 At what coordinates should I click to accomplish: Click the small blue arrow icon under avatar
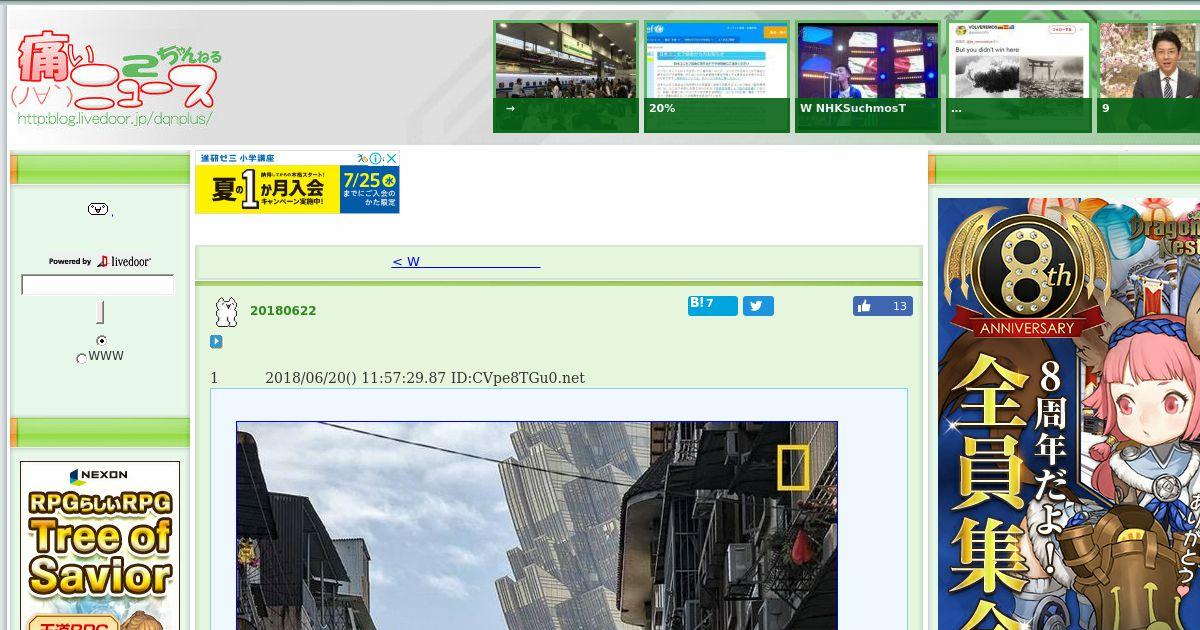pyautogui.click(x=216, y=342)
